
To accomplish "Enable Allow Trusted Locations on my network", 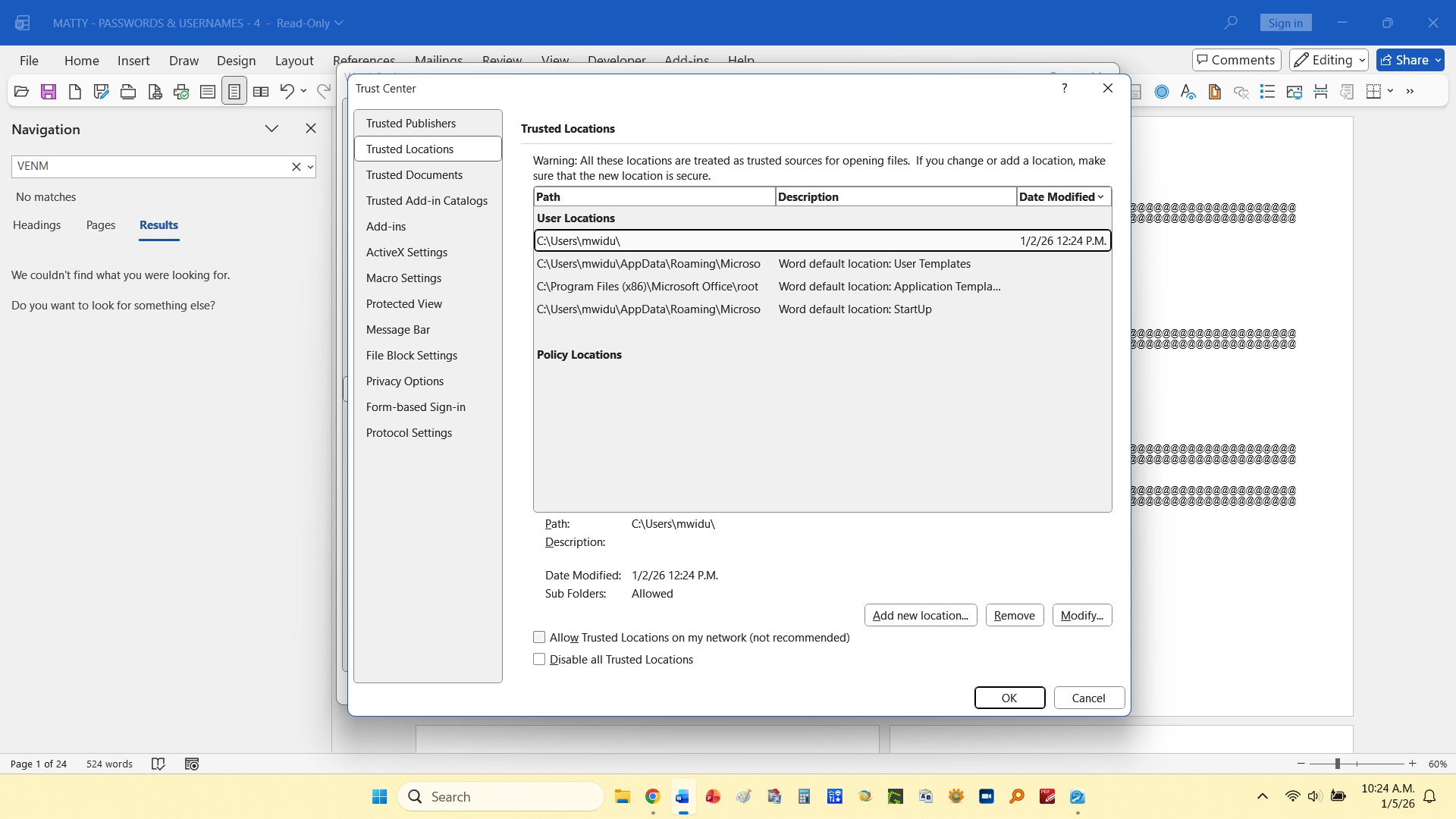I will (x=539, y=638).
